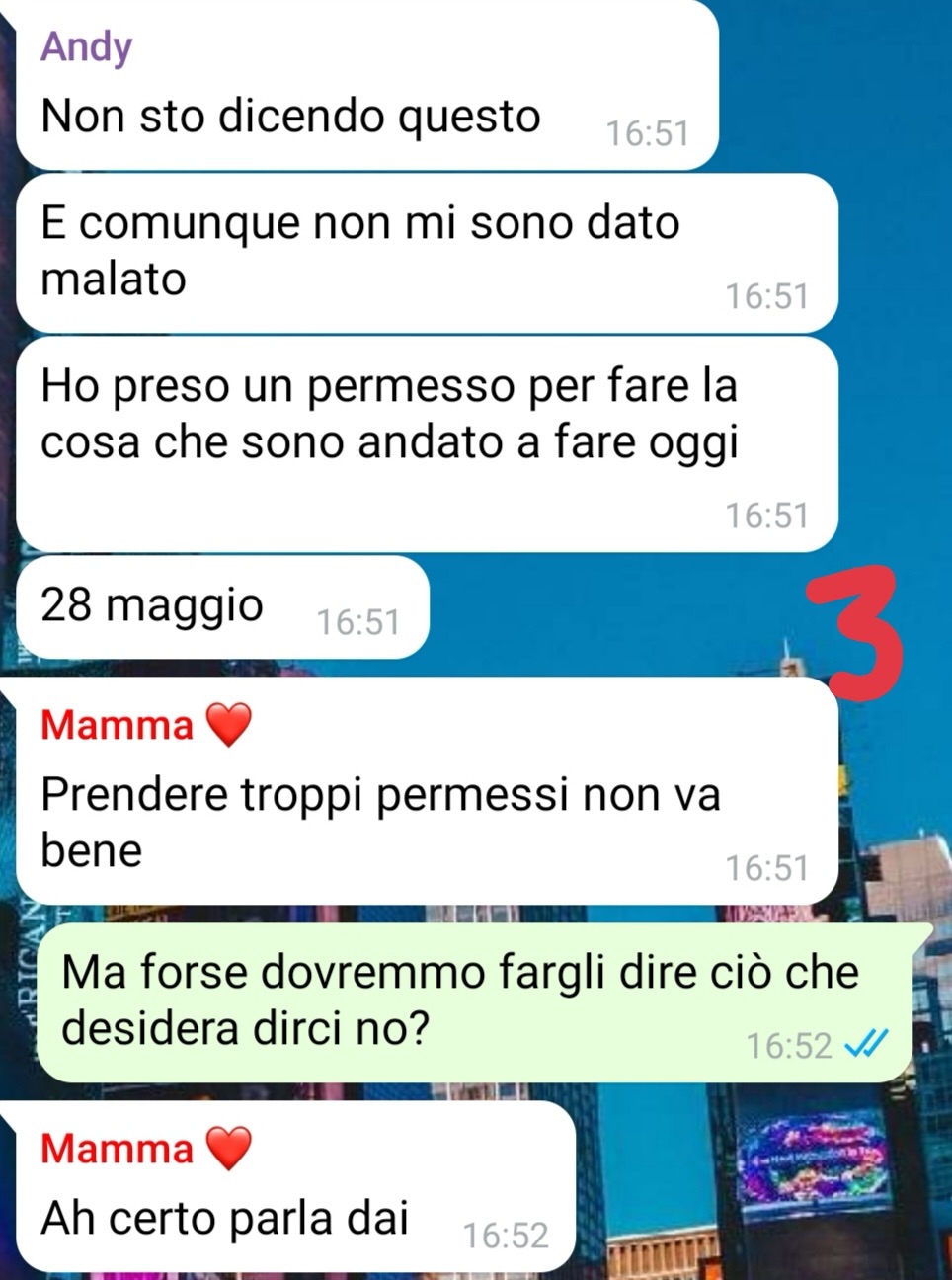Click the blue double check read receipt
Viewport: 952px width, 1280px height.
pos(867,1043)
